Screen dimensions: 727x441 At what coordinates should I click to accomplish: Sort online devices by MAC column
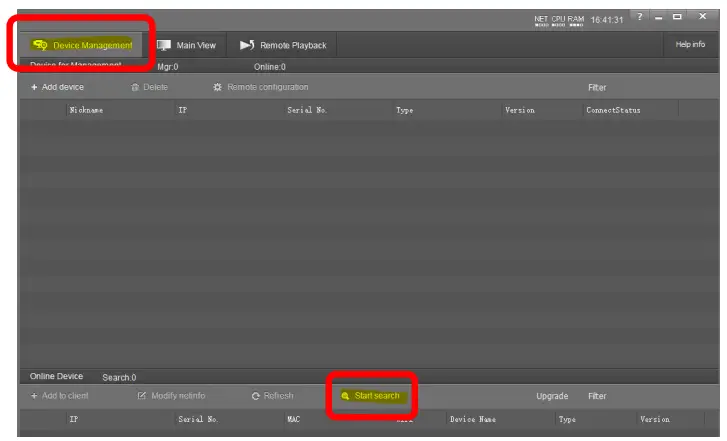click(x=293, y=419)
